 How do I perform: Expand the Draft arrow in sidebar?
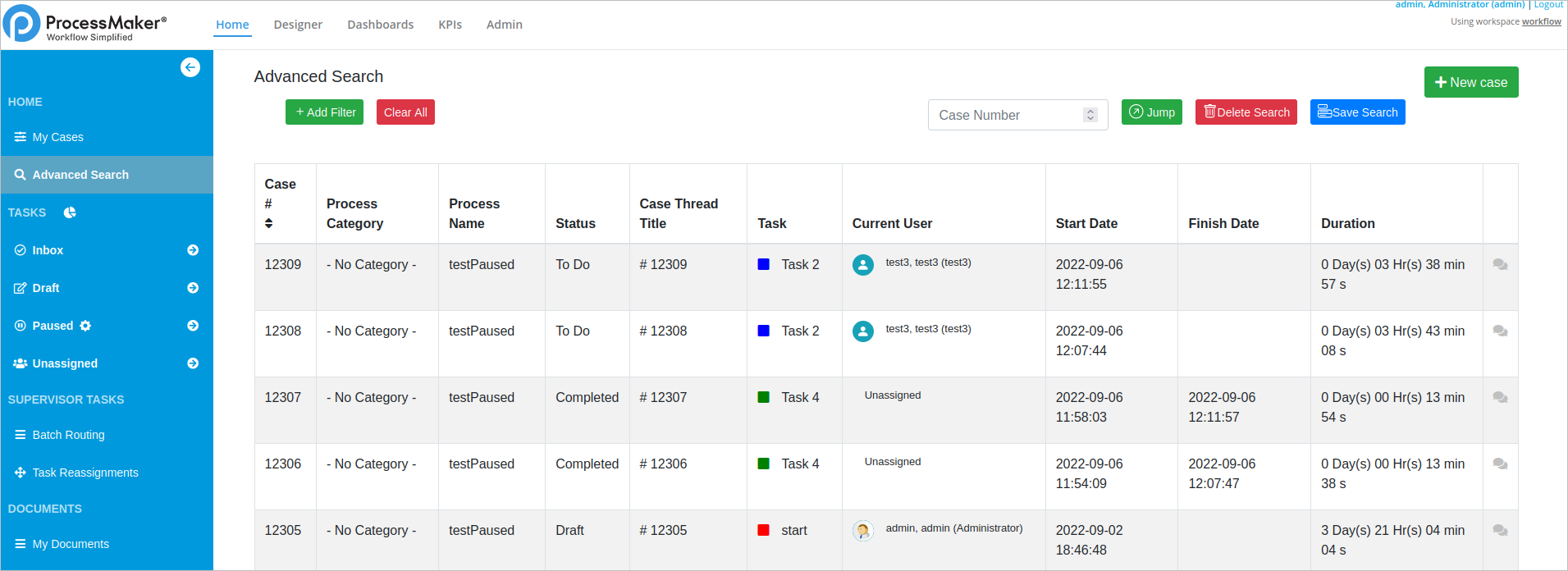click(193, 288)
